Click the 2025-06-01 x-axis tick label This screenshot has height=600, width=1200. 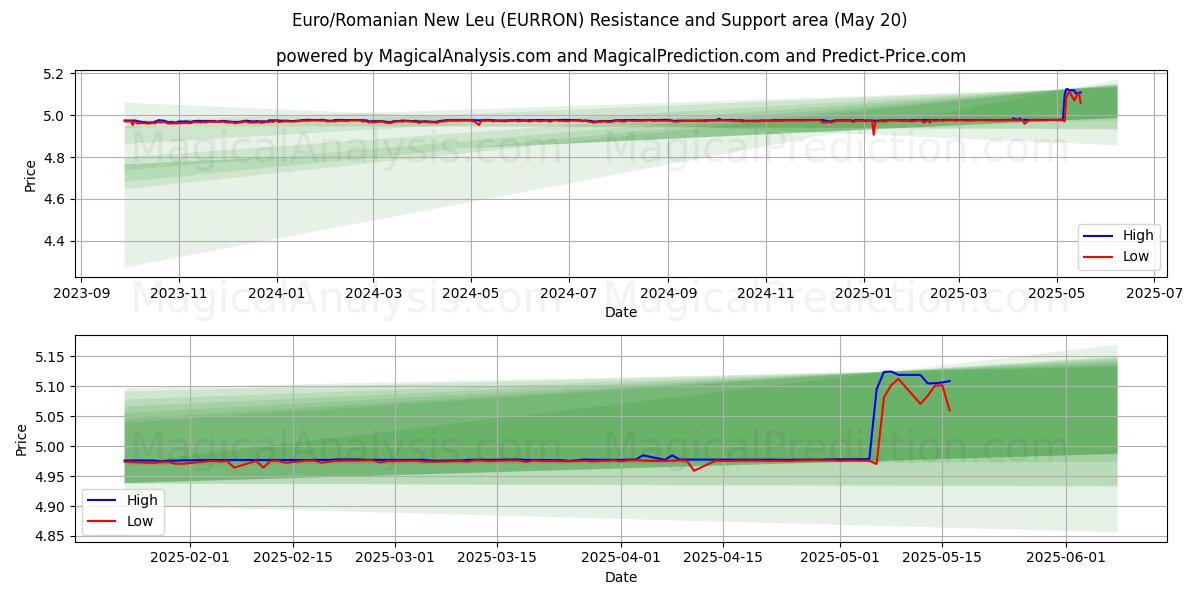click(x=1065, y=558)
